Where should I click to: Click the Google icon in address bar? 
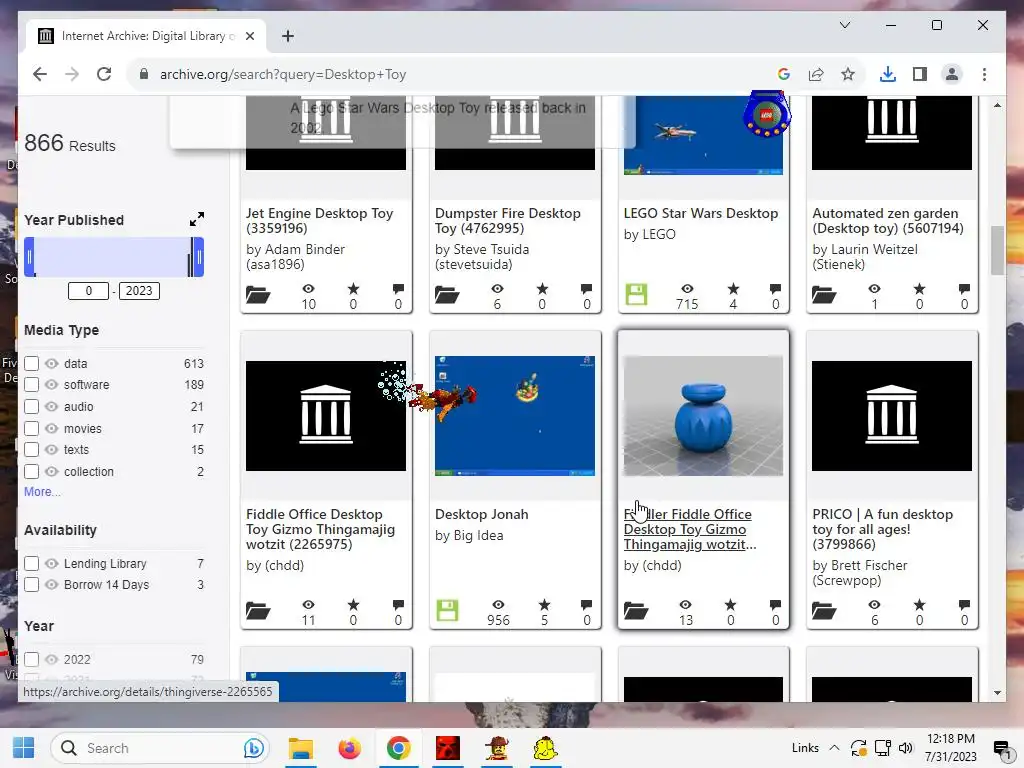pyautogui.click(x=784, y=74)
